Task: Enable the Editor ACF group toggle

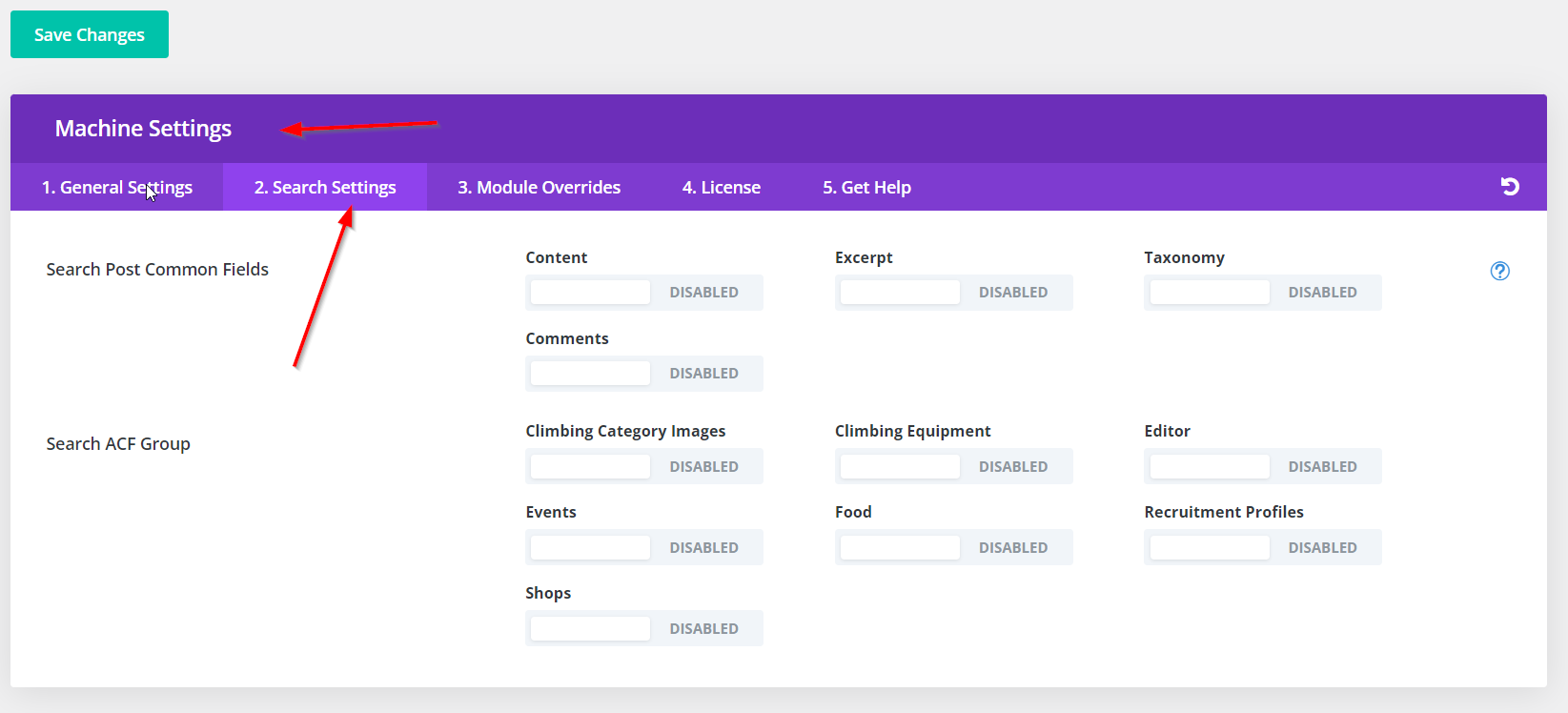Action: click(x=1262, y=467)
